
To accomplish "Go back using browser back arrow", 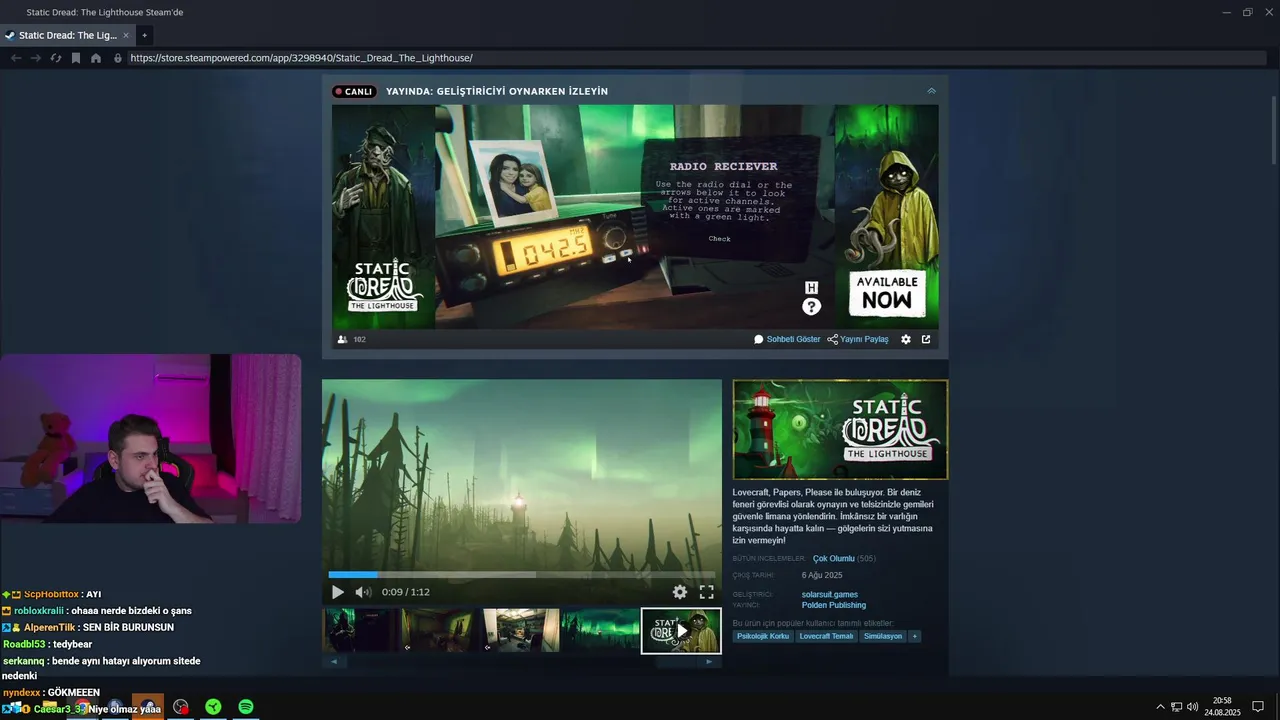I will click(16, 58).
